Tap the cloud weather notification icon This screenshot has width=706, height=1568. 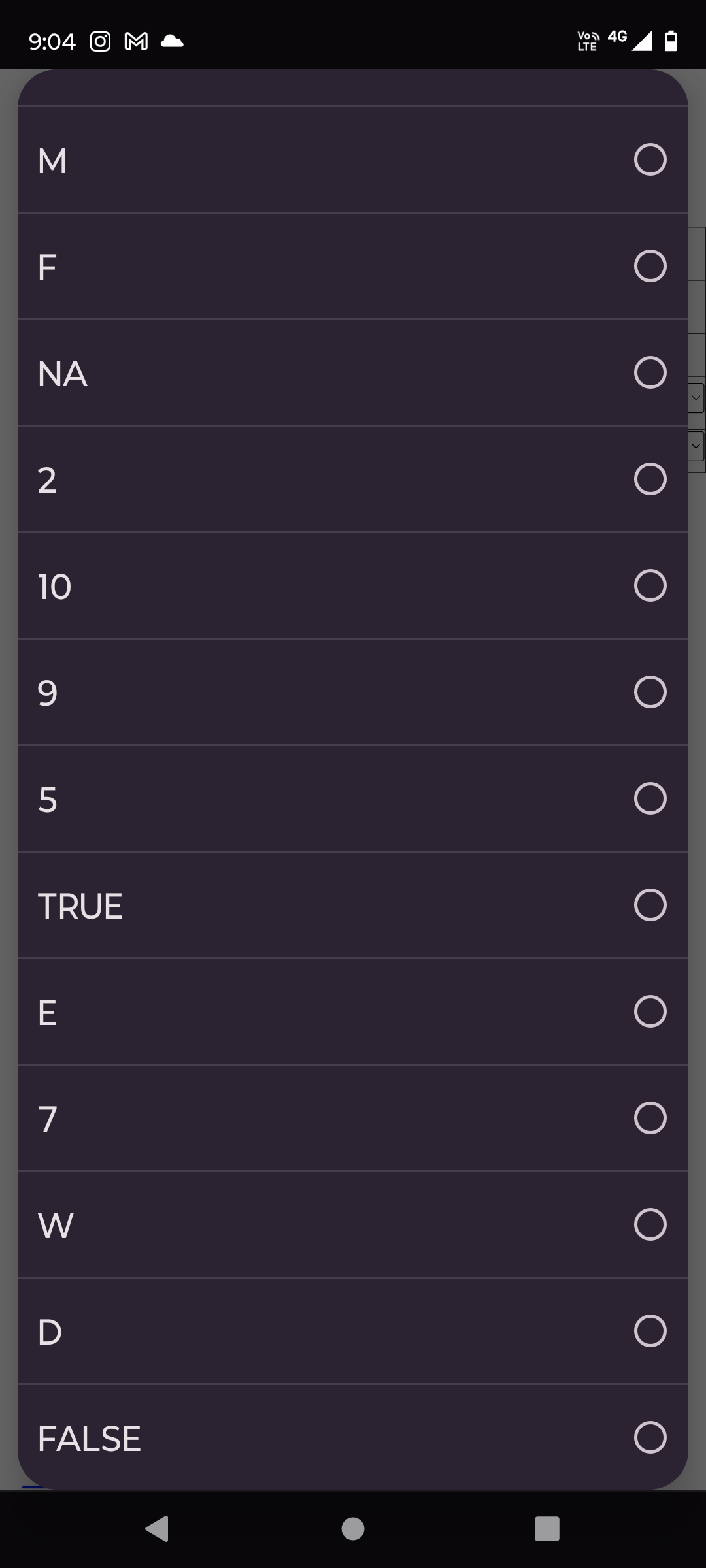point(171,41)
